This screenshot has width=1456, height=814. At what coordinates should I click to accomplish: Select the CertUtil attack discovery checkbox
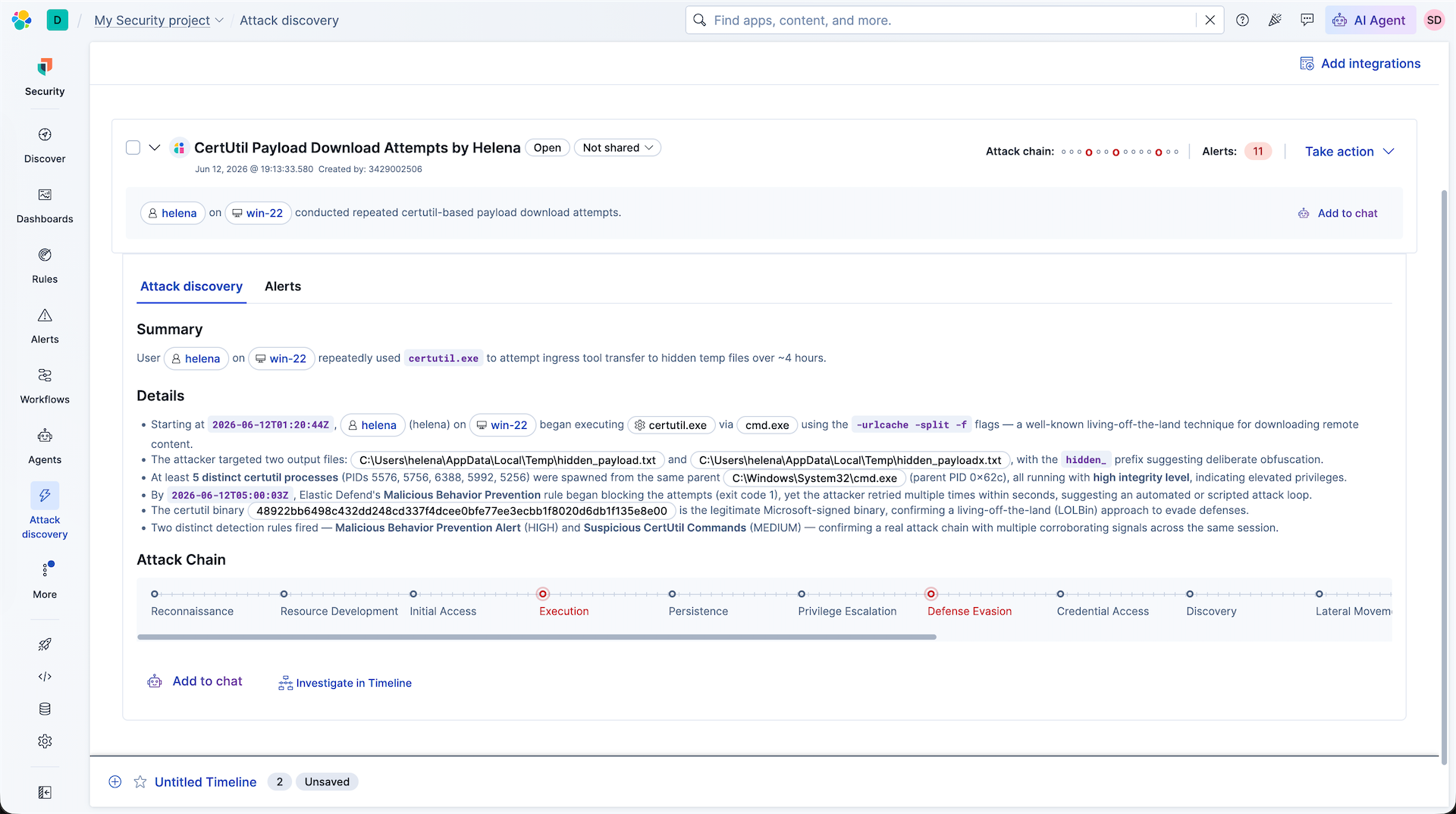tap(133, 148)
